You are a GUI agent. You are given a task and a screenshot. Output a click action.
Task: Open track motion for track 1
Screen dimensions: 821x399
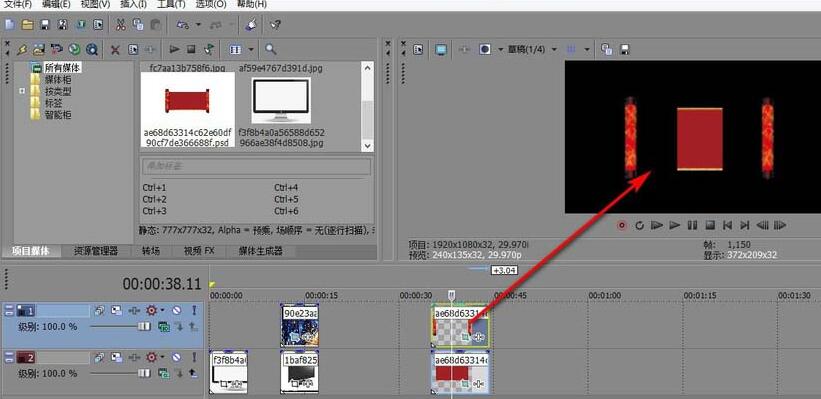pyautogui.click(x=116, y=311)
